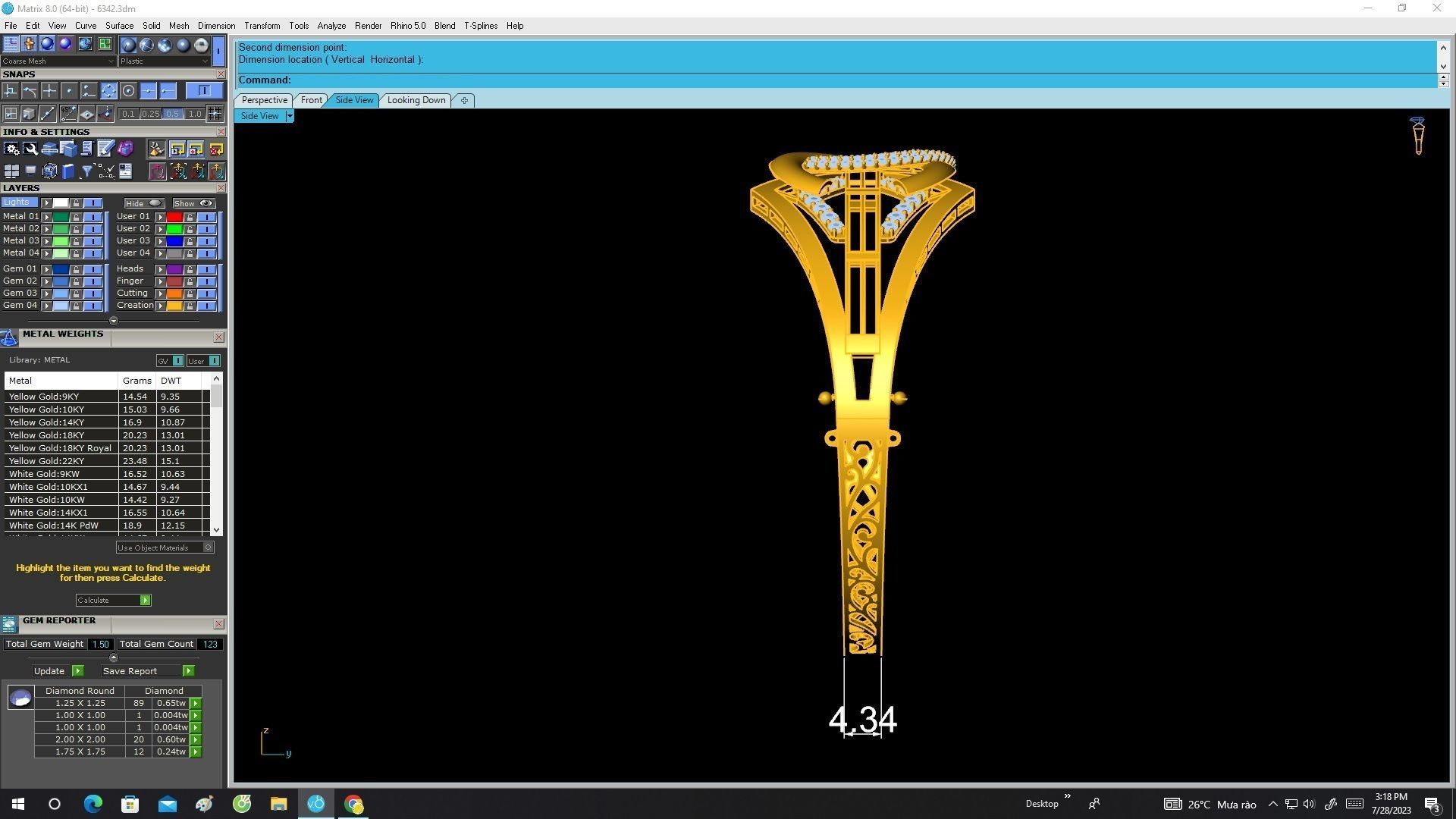1456x819 pixels.
Task: Toggle visibility of Cutting layer
Action: (206, 293)
